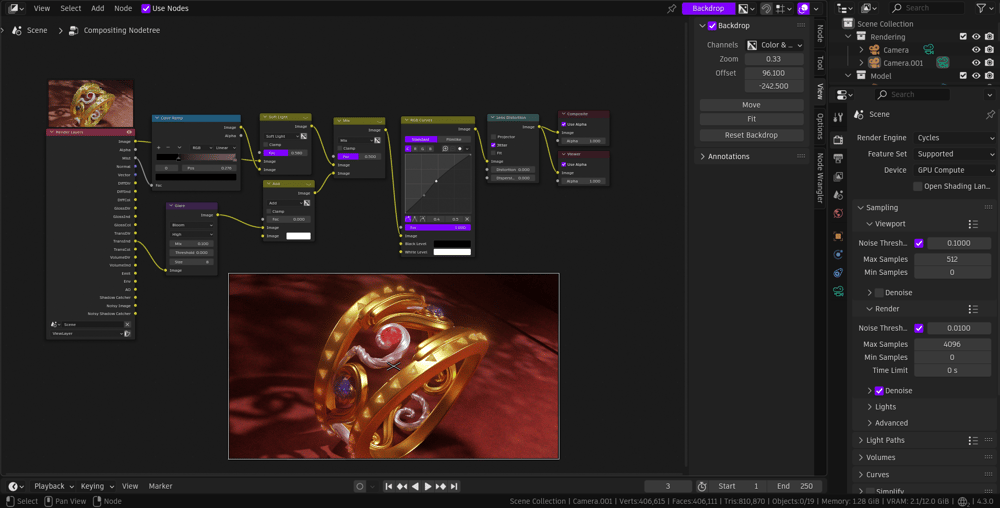The image size is (1000, 508).
Task: Expand the Volumes panel
Action: click(x=880, y=458)
